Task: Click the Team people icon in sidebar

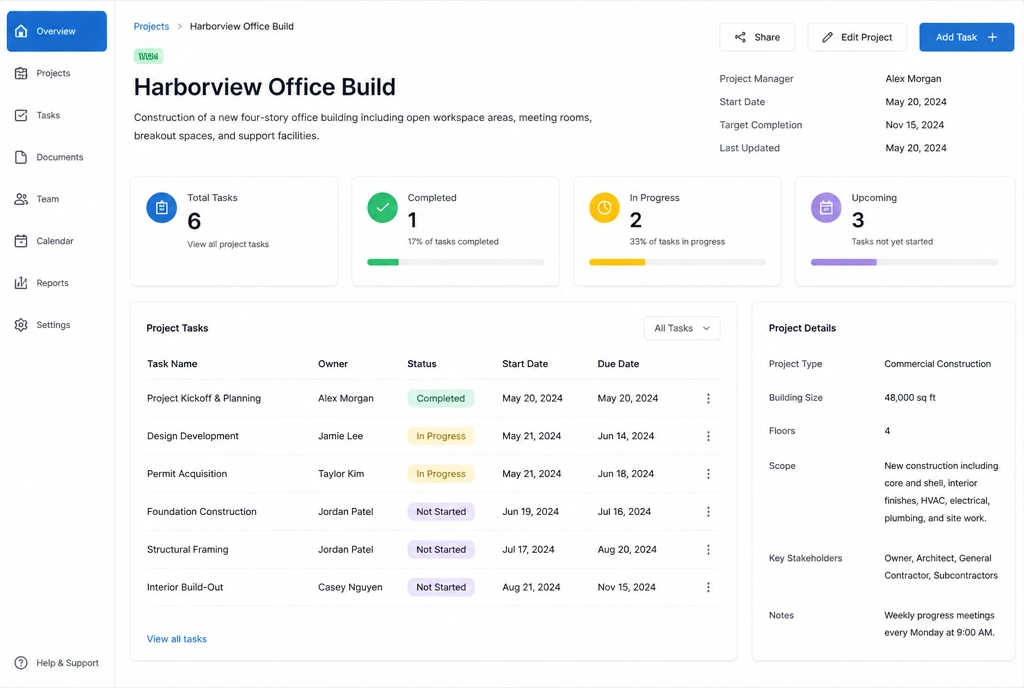Action: click(21, 199)
